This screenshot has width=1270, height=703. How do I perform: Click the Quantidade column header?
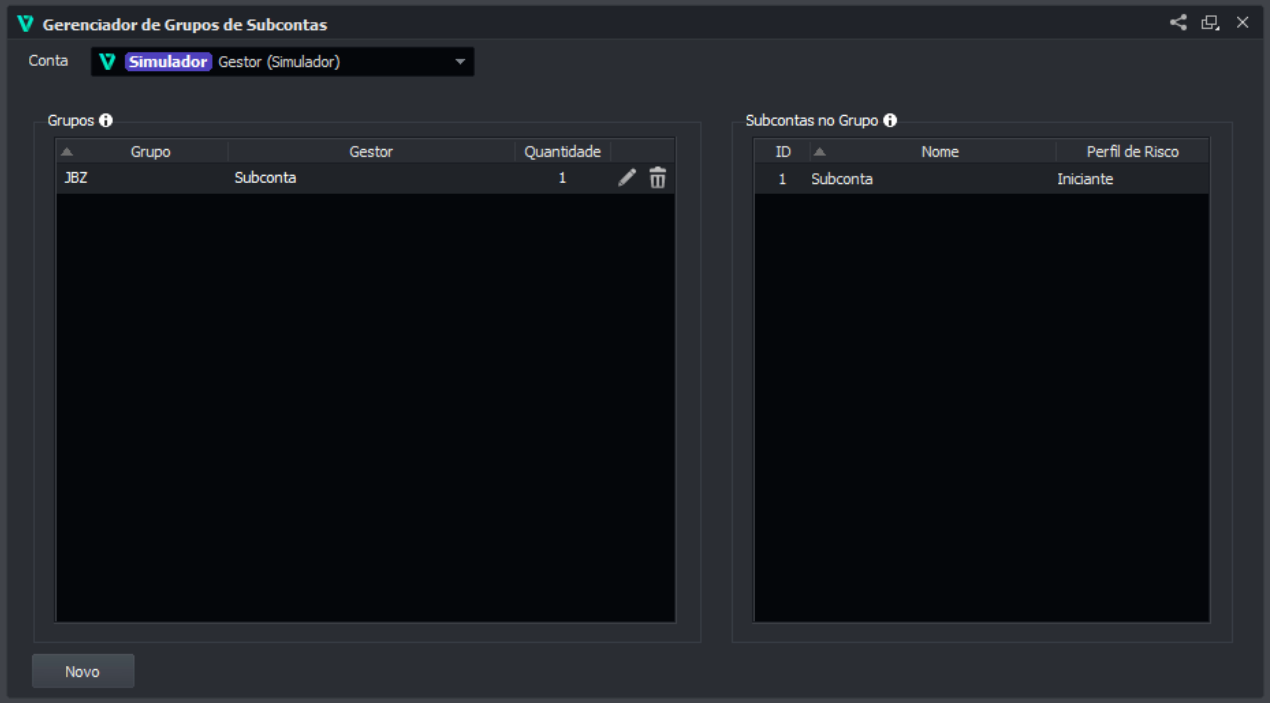coord(562,152)
